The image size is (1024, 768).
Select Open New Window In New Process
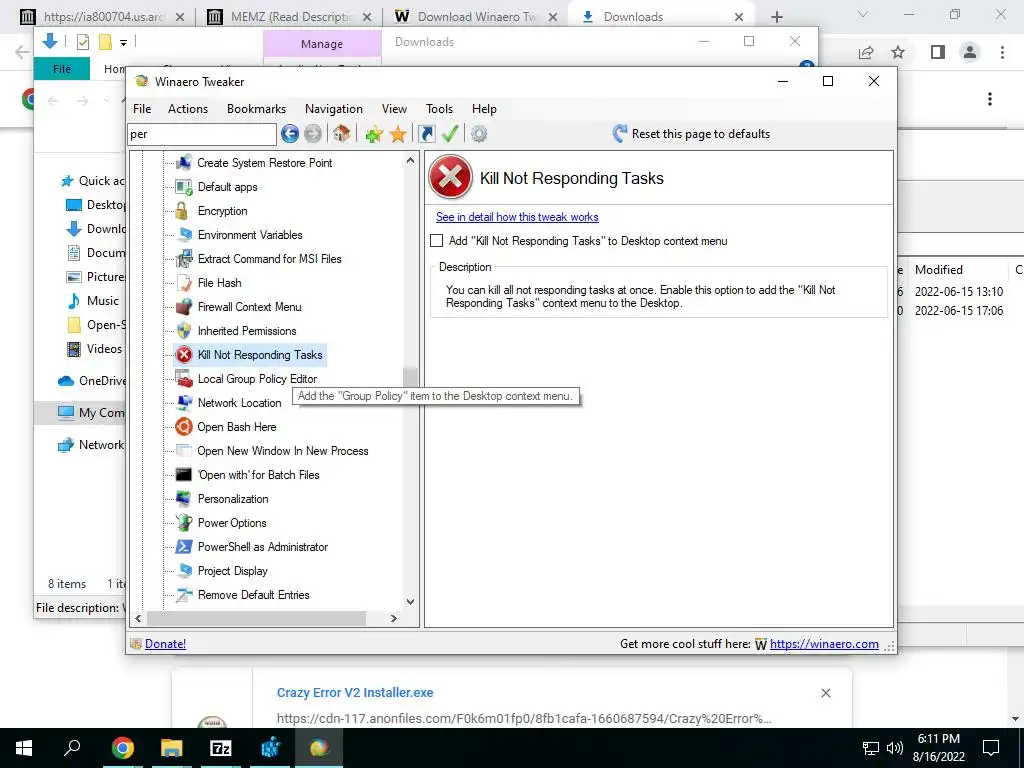(283, 451)
